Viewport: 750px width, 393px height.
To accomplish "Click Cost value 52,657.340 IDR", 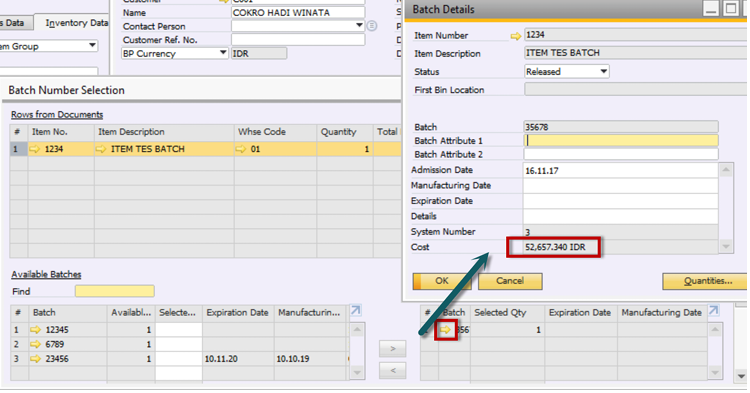I will click(x=555, y=247).
